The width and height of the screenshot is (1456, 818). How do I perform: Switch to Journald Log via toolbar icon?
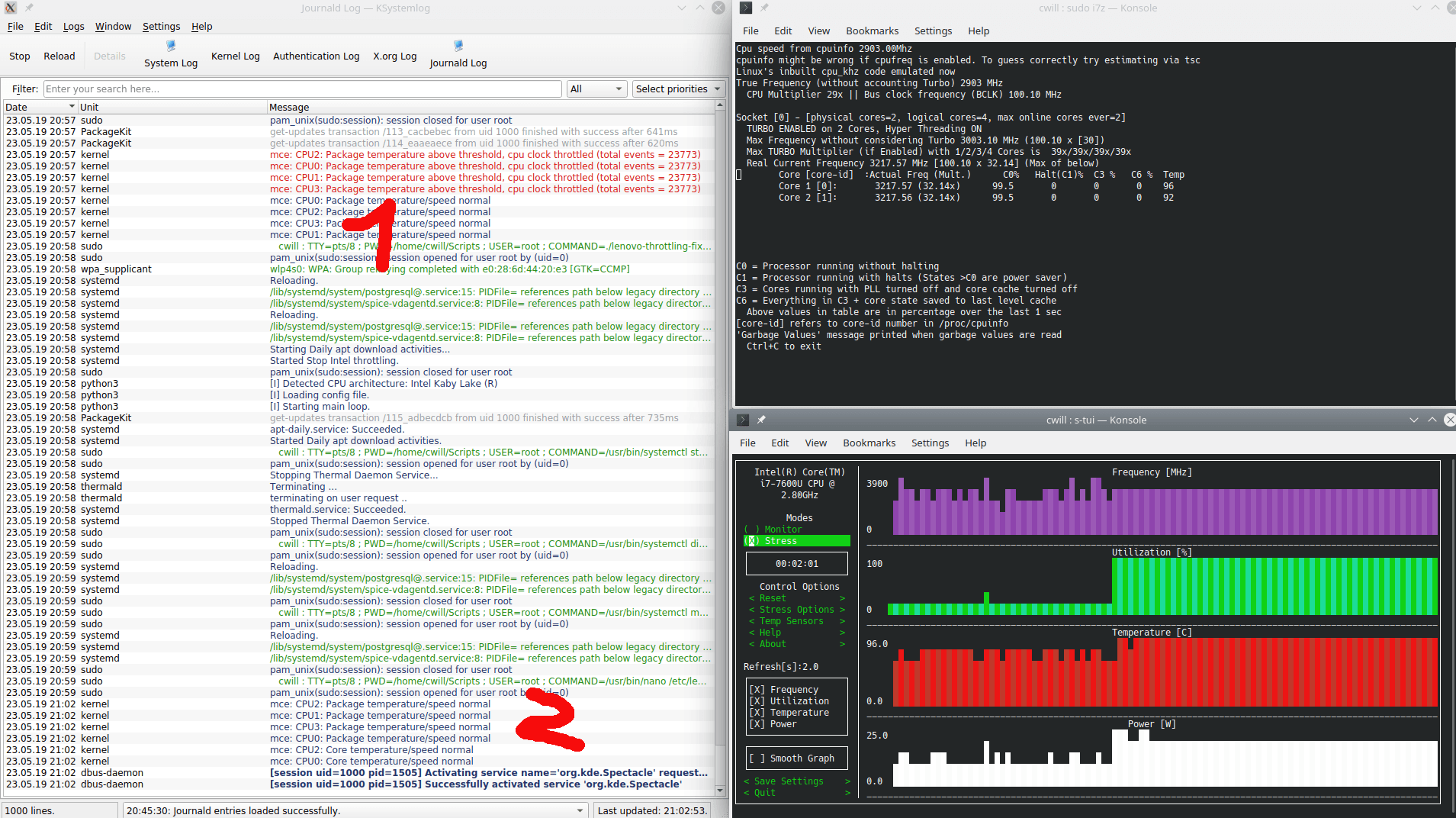458,47
